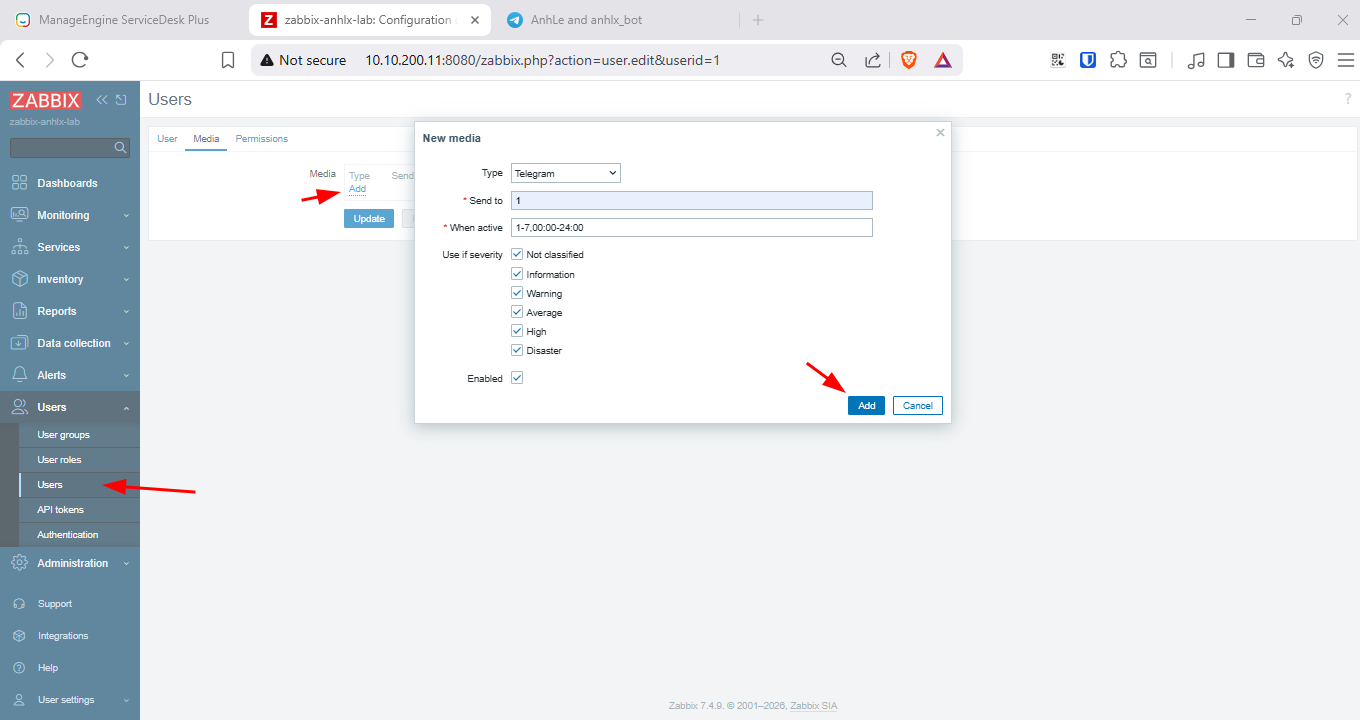Open Brave Shields lion icon
The width and height of the screenshot is (1360, 720).
[x=908, y=60]
